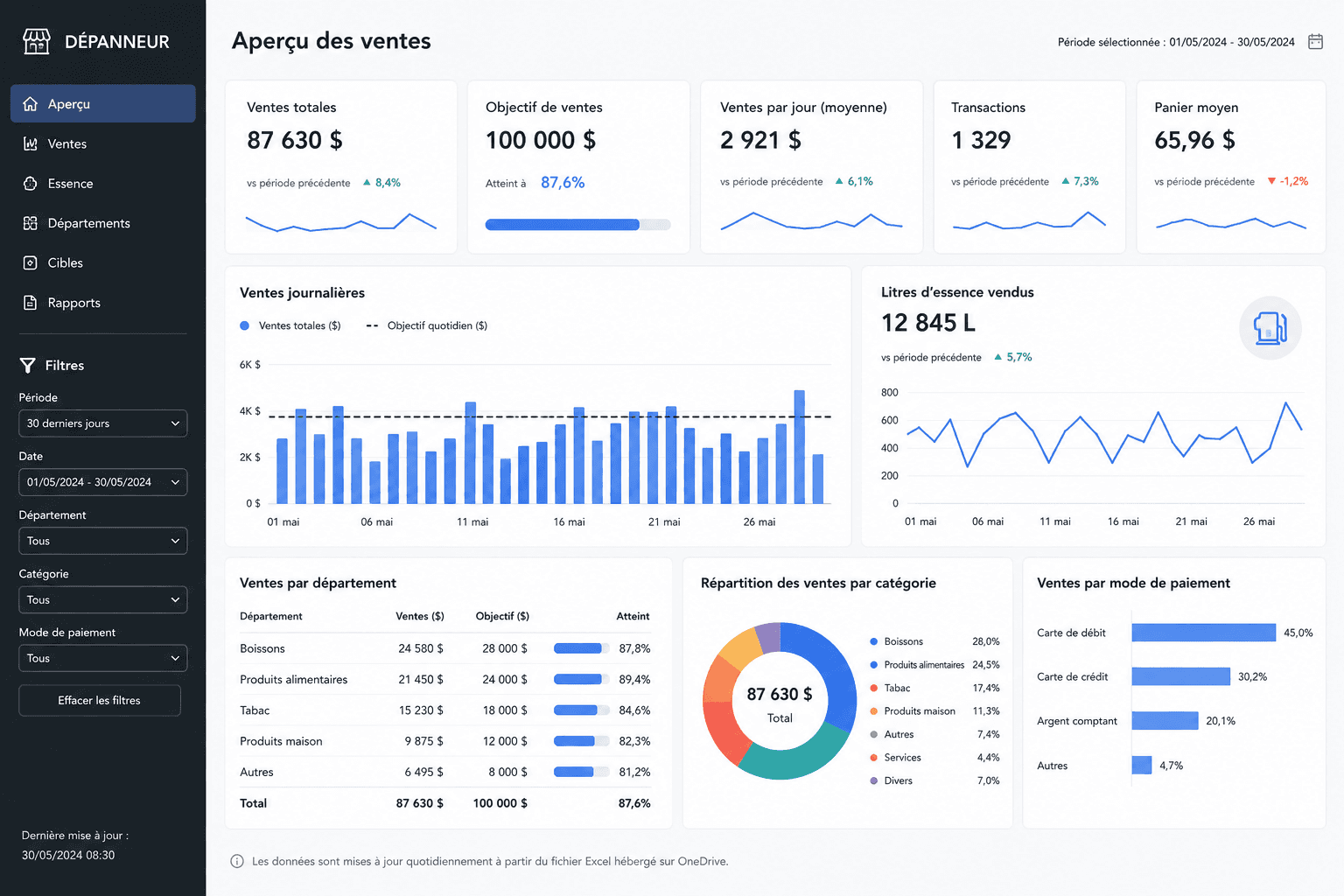
Task: Click the 65,96 $ Panier moyen value
Action: click(1194, 140)
